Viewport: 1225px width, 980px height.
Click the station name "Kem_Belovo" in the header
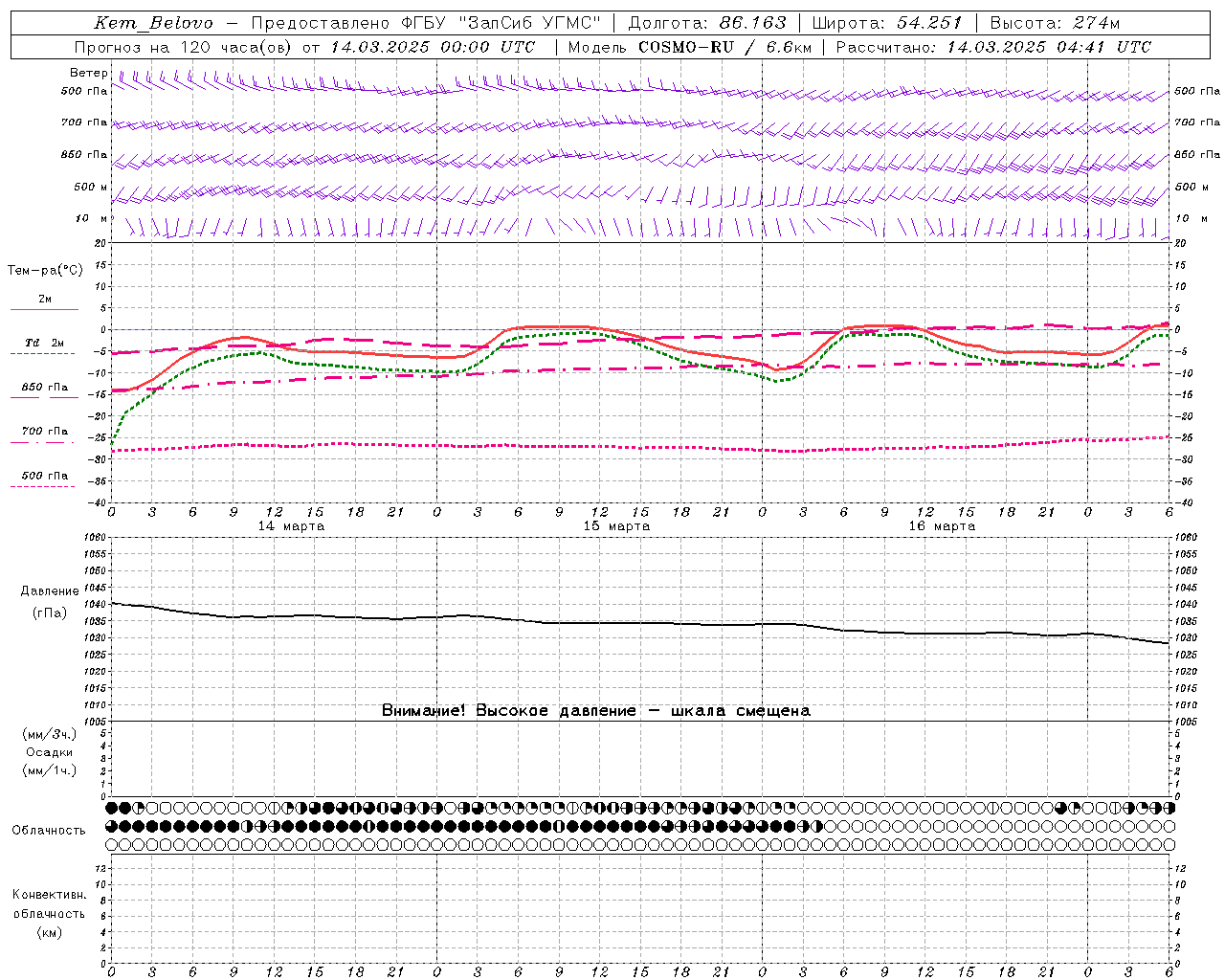(x=153, y=23)
